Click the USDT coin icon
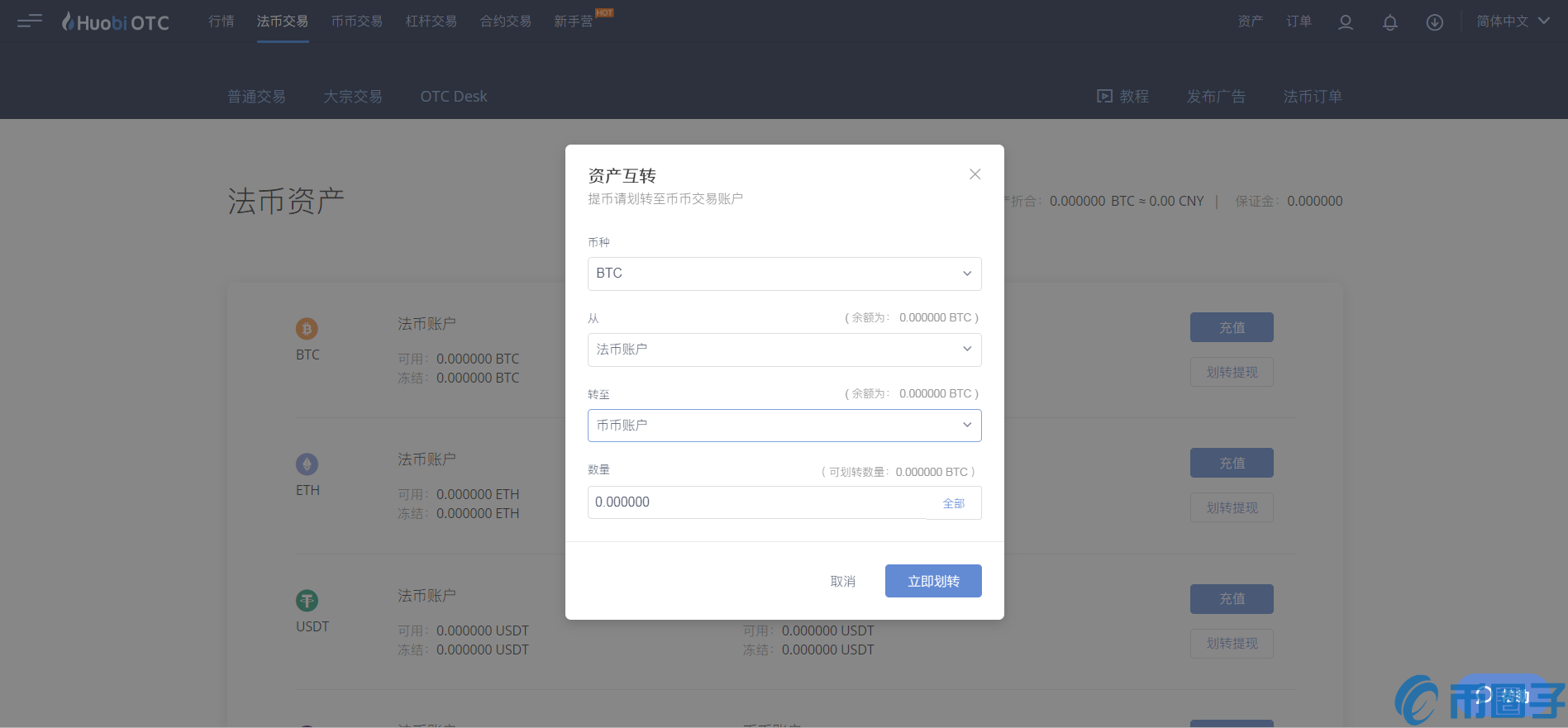This screenshot has height=728, width=1568. click(x=307, y=601)
